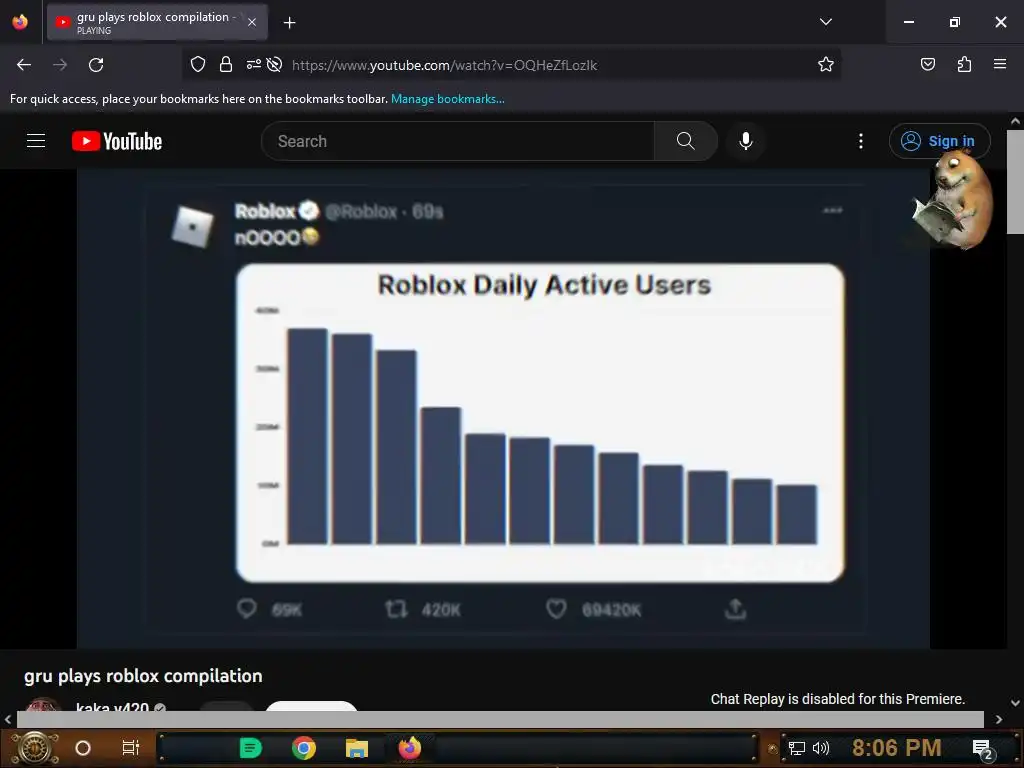Click the Sign in button
Viewport: 1024px width, 768px height.
click(x=939, y=141)
